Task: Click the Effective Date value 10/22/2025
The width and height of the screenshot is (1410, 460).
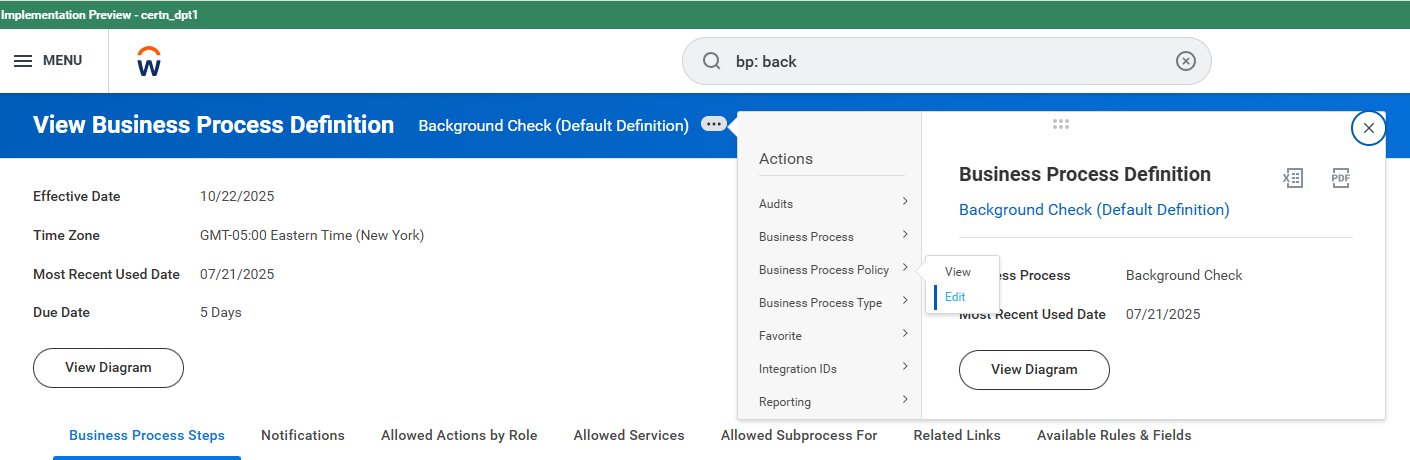Action: [x=237, y=197]
